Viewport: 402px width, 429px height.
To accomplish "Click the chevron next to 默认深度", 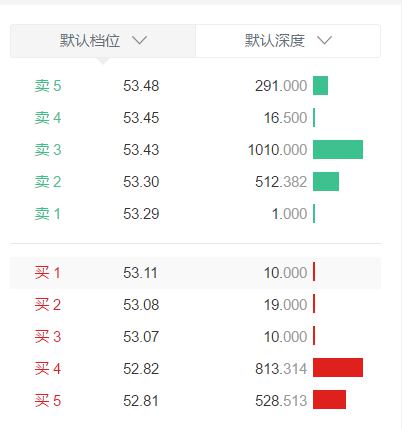I will (x=324, y=41).
